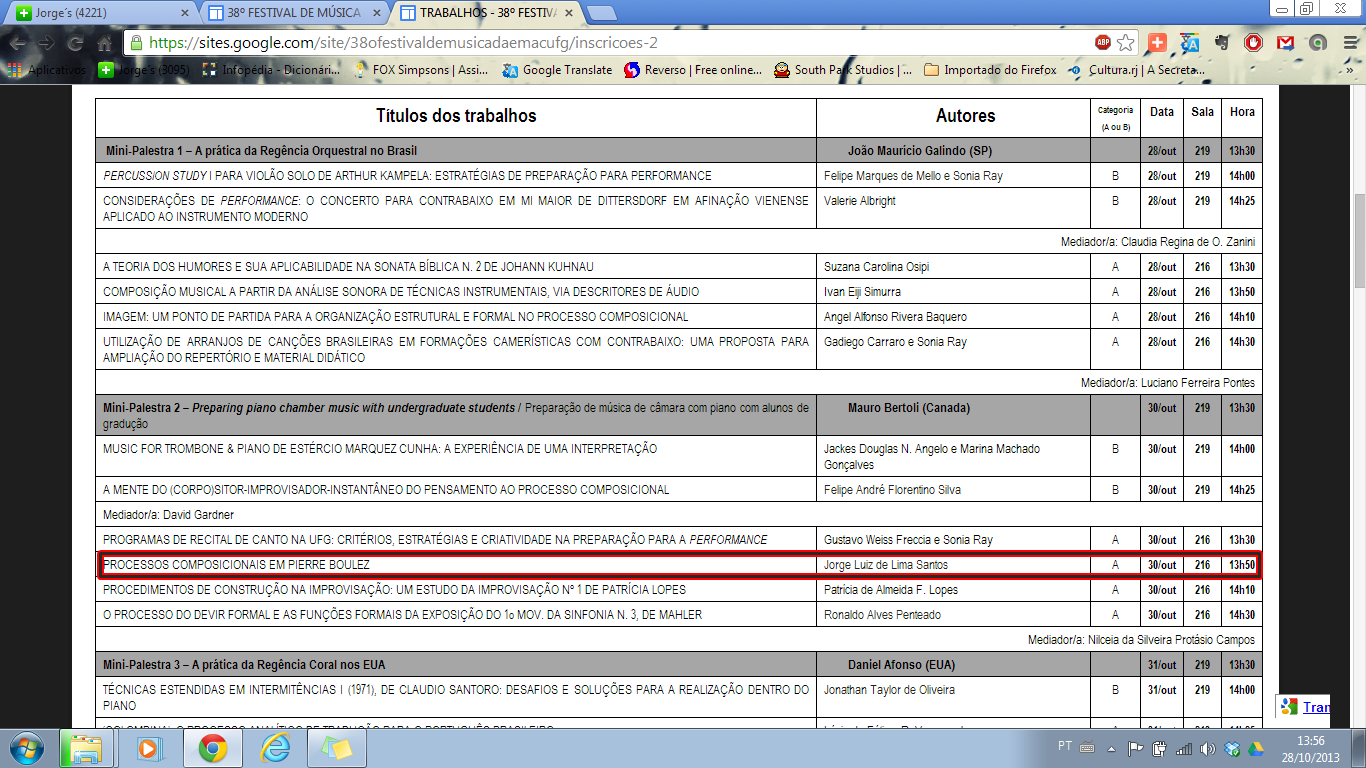Viewport: 1366px width, 768px height.
Task: Click the PT language indicator in taskbar
Action: click(x=1065, y=747)
